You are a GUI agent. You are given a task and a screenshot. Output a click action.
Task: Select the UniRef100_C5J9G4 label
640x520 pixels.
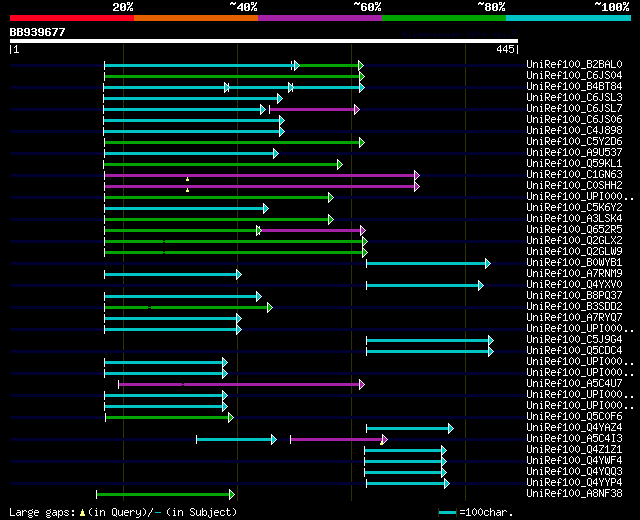574,340
